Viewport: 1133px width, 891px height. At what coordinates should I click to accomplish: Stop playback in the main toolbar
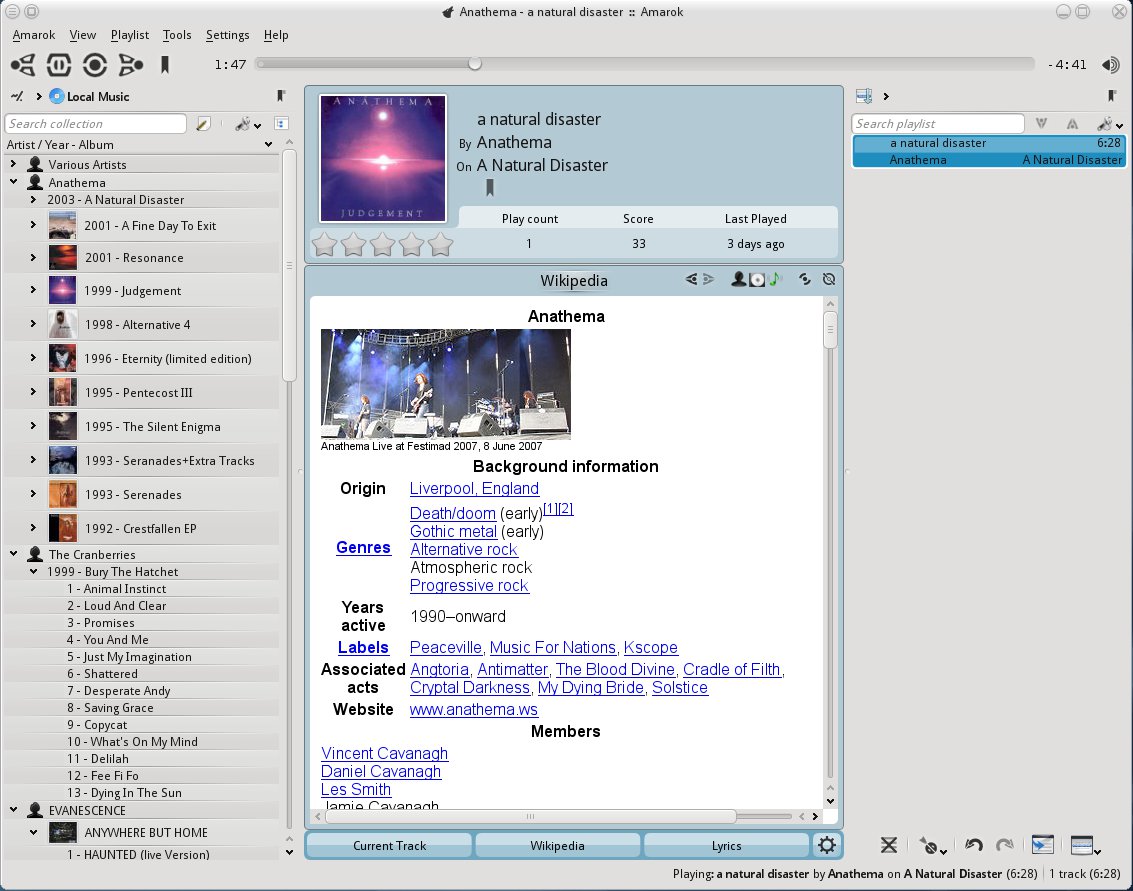[95, 65]
